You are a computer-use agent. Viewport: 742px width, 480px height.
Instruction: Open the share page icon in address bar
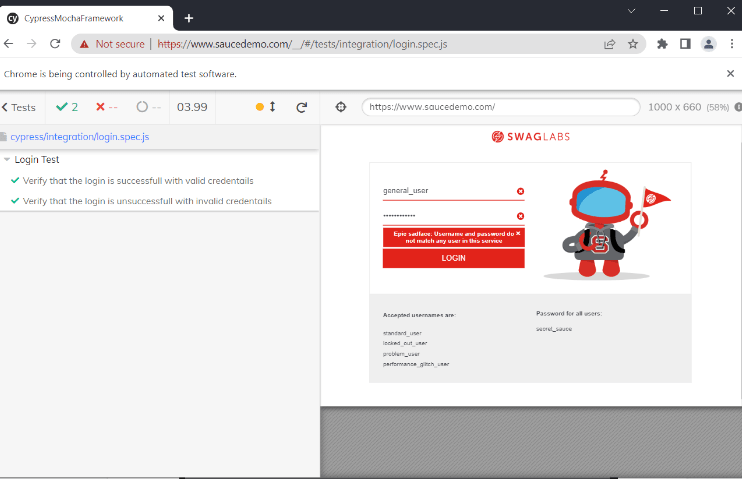[x=610, y=44]
